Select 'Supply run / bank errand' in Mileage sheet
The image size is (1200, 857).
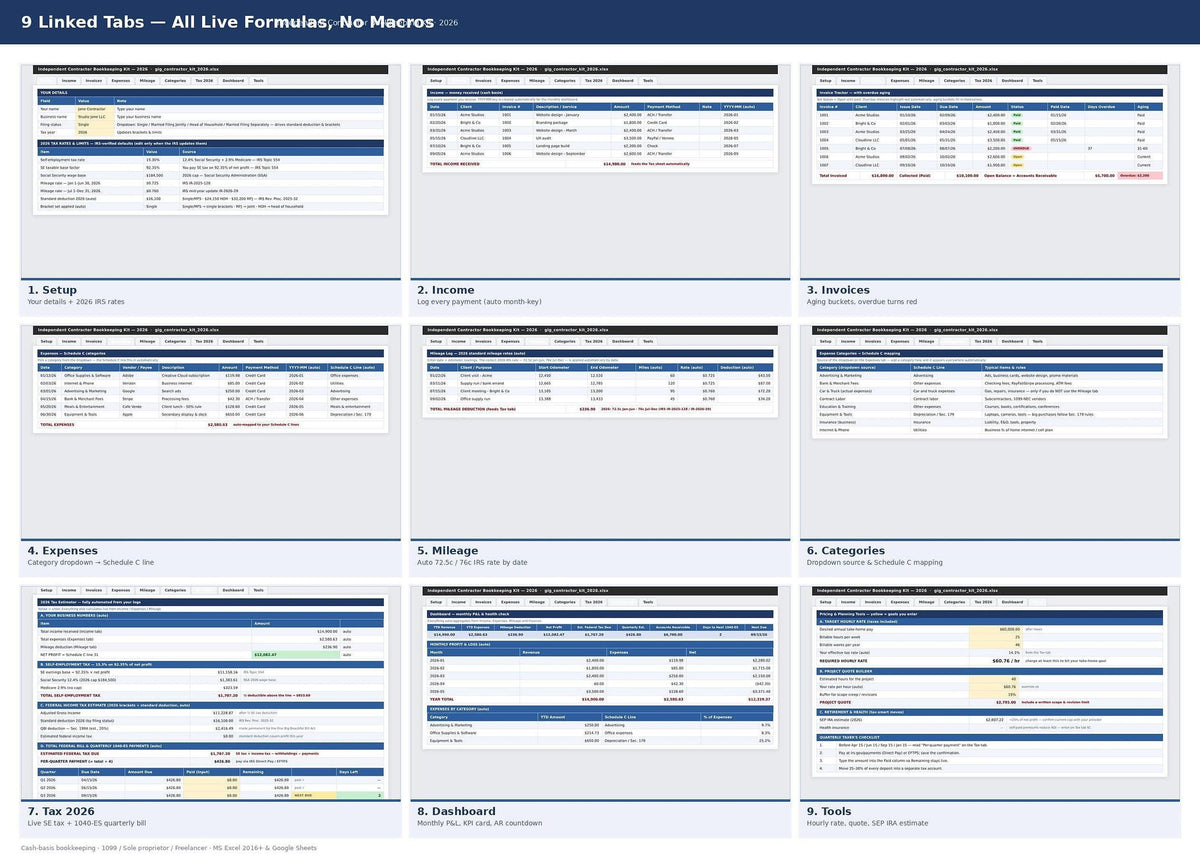pos(482,383)
